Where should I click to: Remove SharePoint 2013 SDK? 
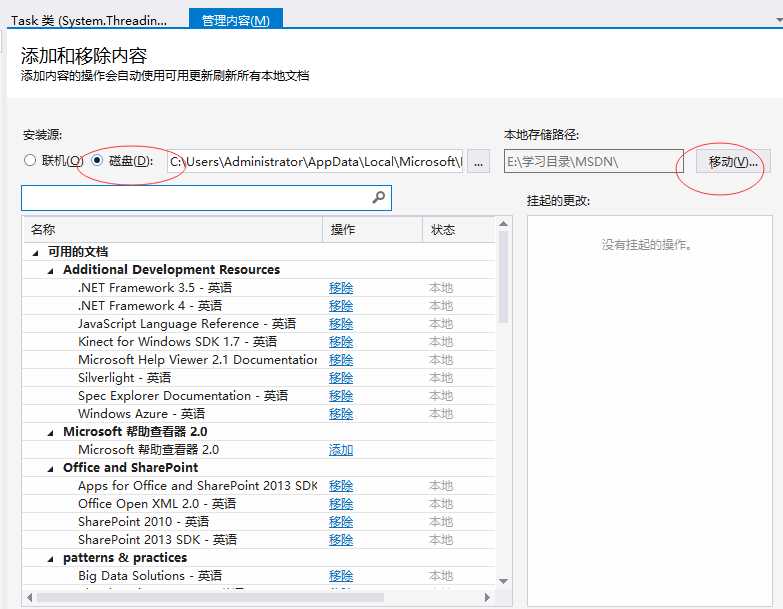pos(341,540)
